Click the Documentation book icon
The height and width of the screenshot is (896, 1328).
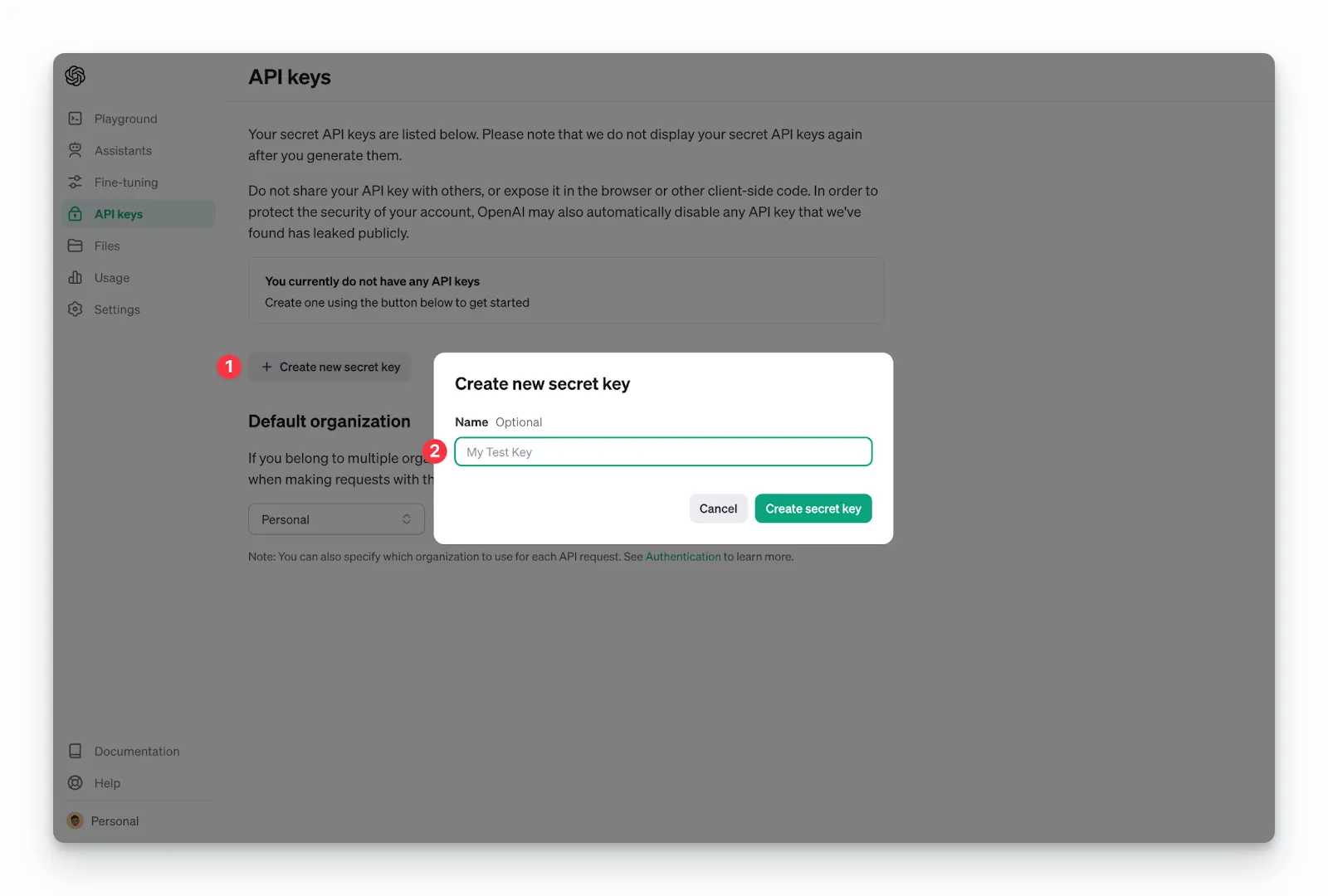click(x=76, y=751)
